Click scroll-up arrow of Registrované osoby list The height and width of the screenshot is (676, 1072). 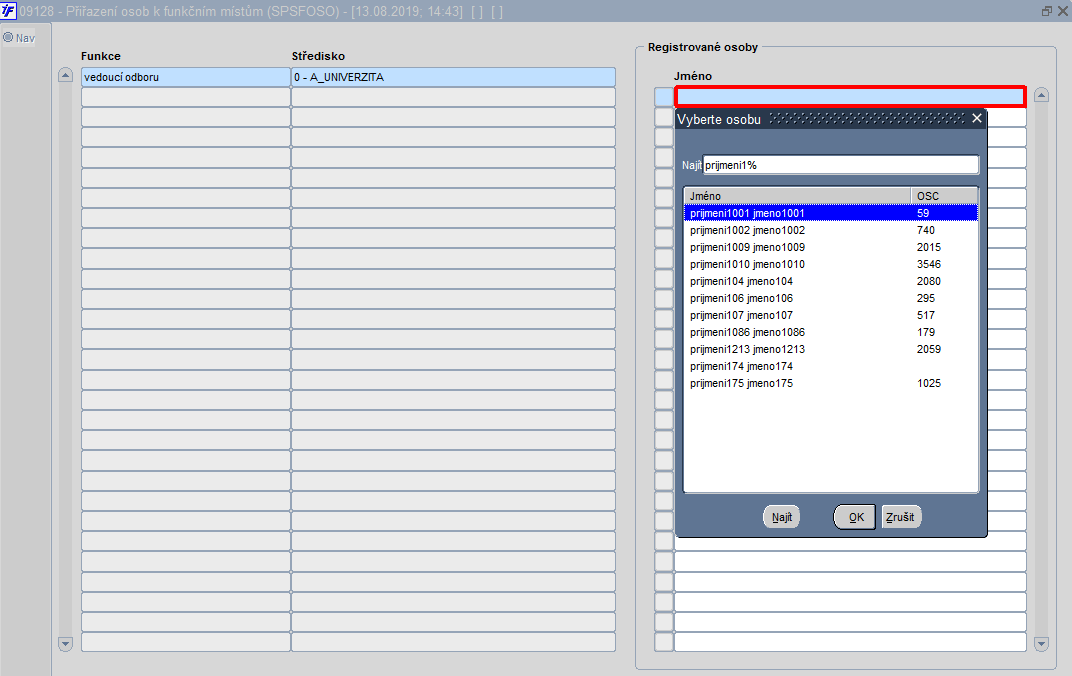tap(1041, 95)
